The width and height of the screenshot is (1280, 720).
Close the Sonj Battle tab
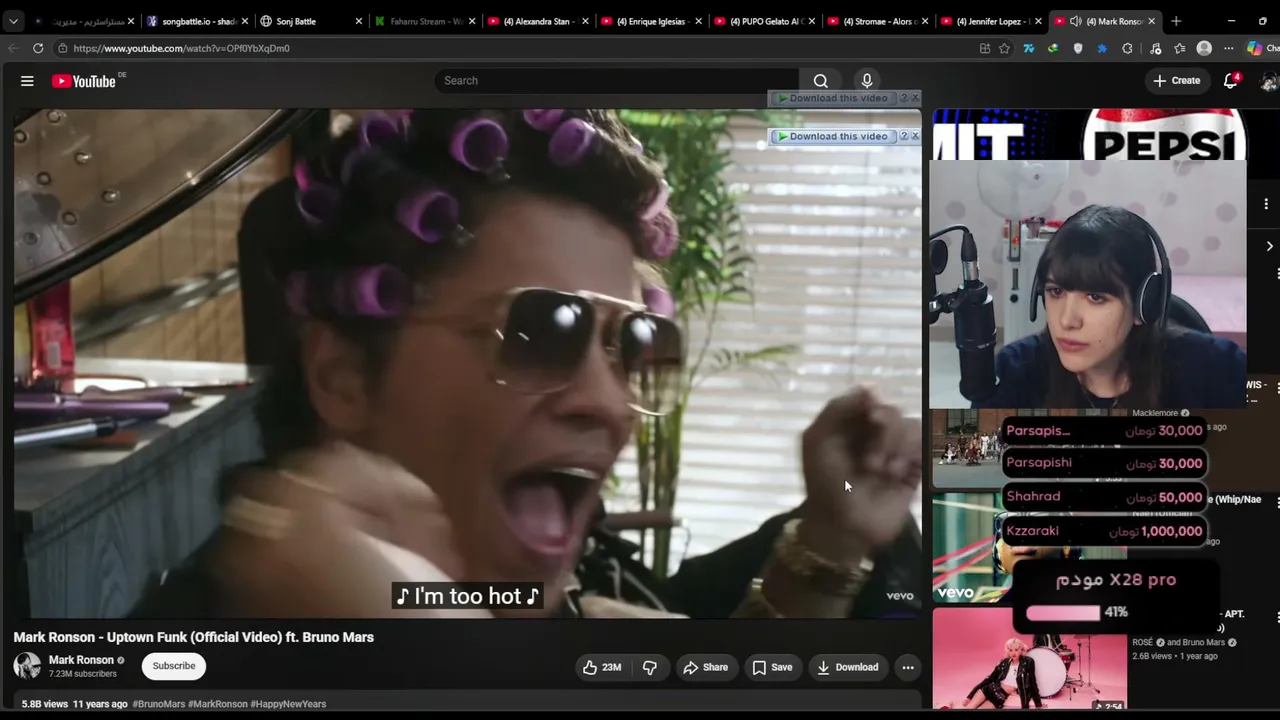pyautogui.click(x=359, y=21)
